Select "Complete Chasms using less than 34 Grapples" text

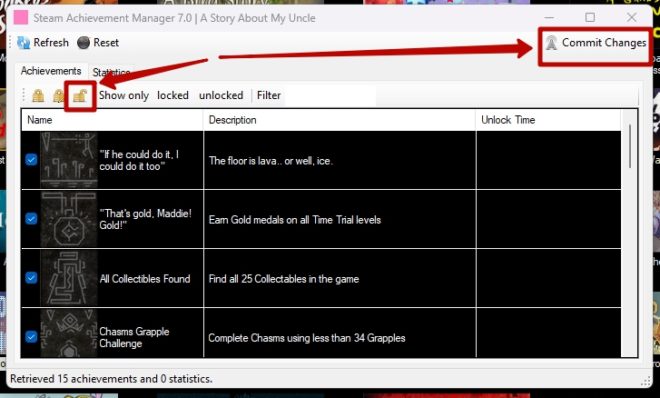coord(307,338)
